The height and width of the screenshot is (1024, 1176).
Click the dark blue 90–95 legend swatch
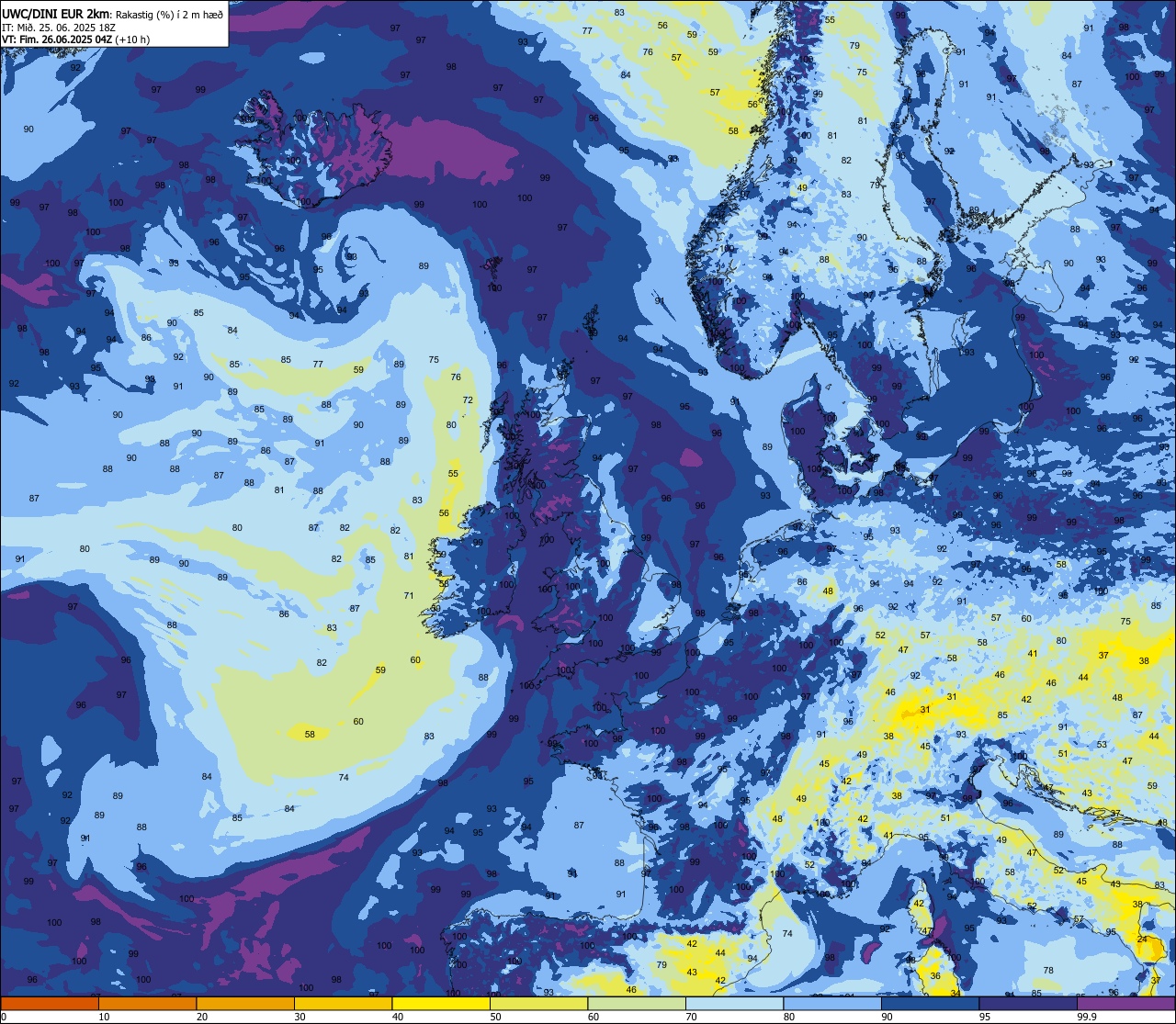click(x=930, y=1003)
